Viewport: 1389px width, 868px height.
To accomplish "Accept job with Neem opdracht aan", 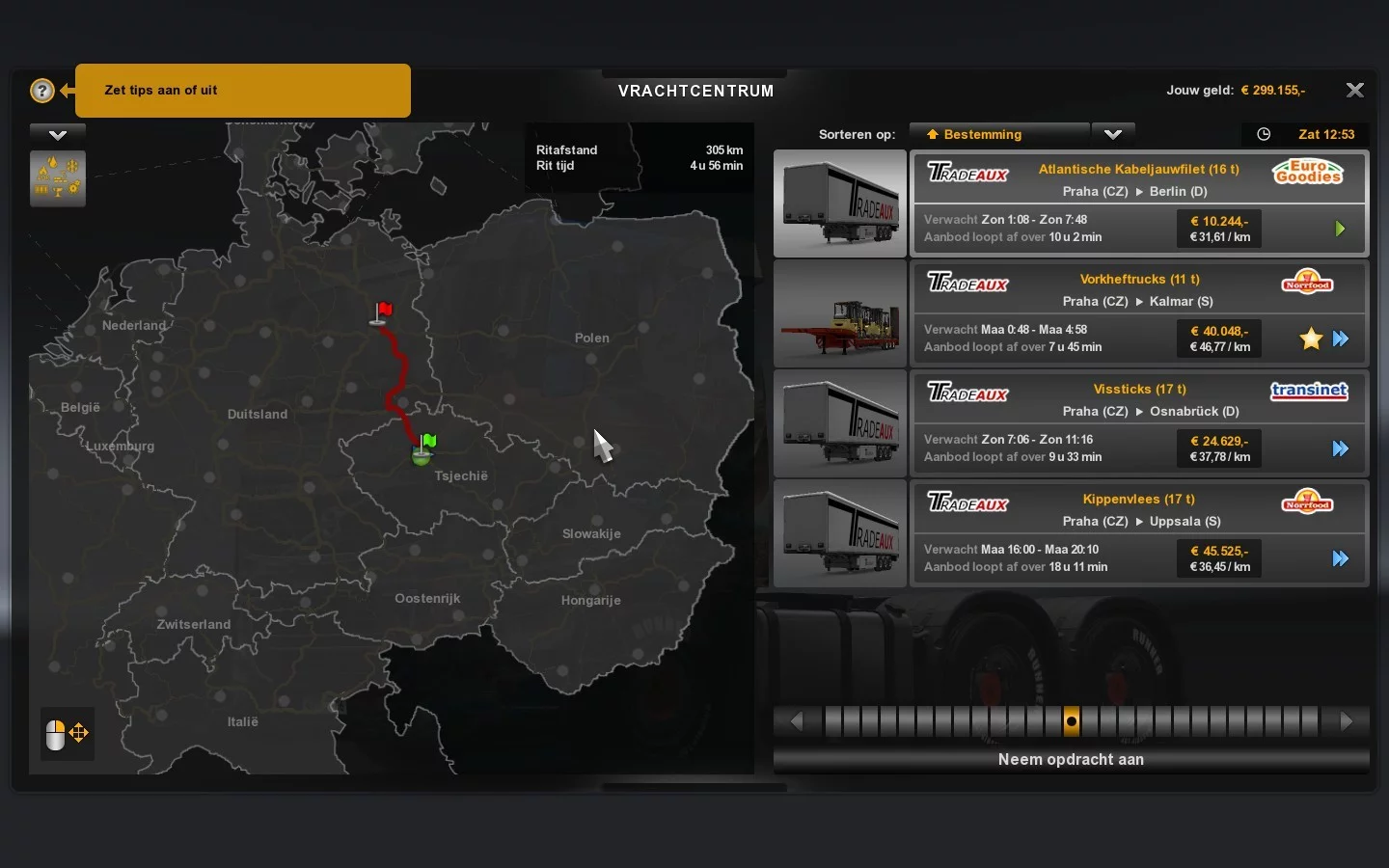I will (1072, 760).
